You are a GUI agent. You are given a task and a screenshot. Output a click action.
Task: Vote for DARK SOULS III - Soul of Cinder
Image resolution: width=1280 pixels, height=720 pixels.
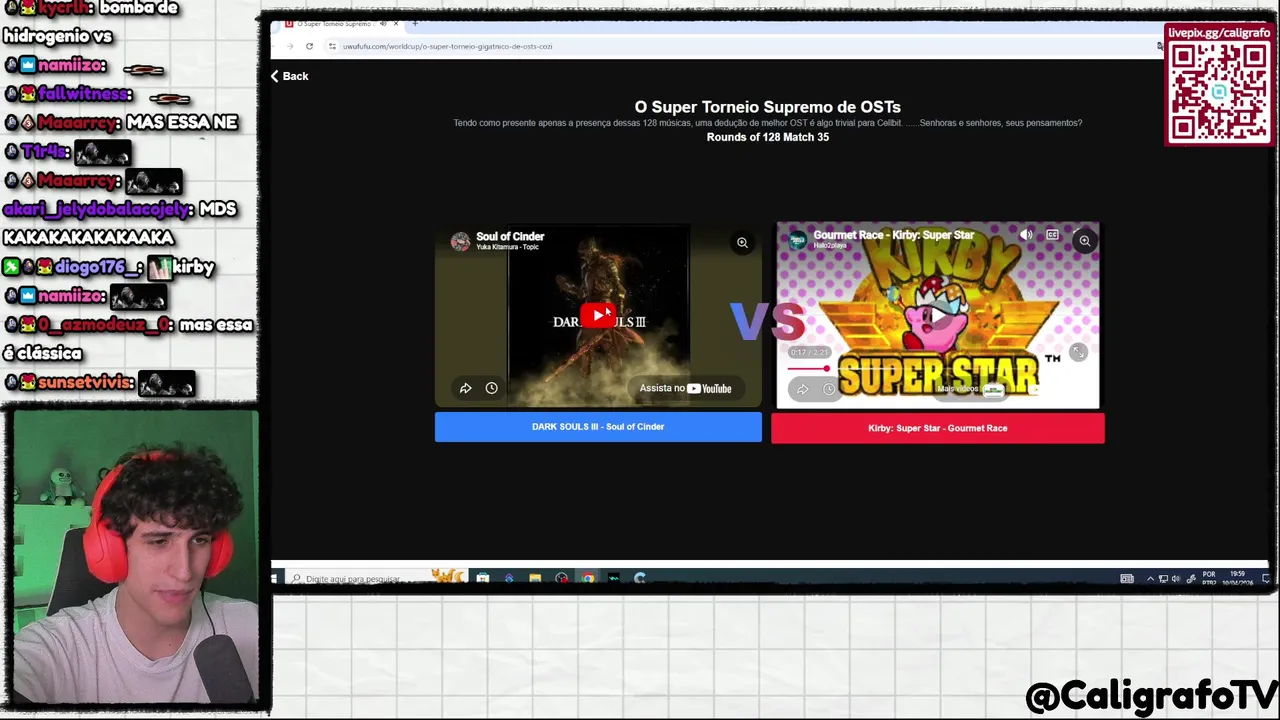pyautogui.click(x=598, y=427)
